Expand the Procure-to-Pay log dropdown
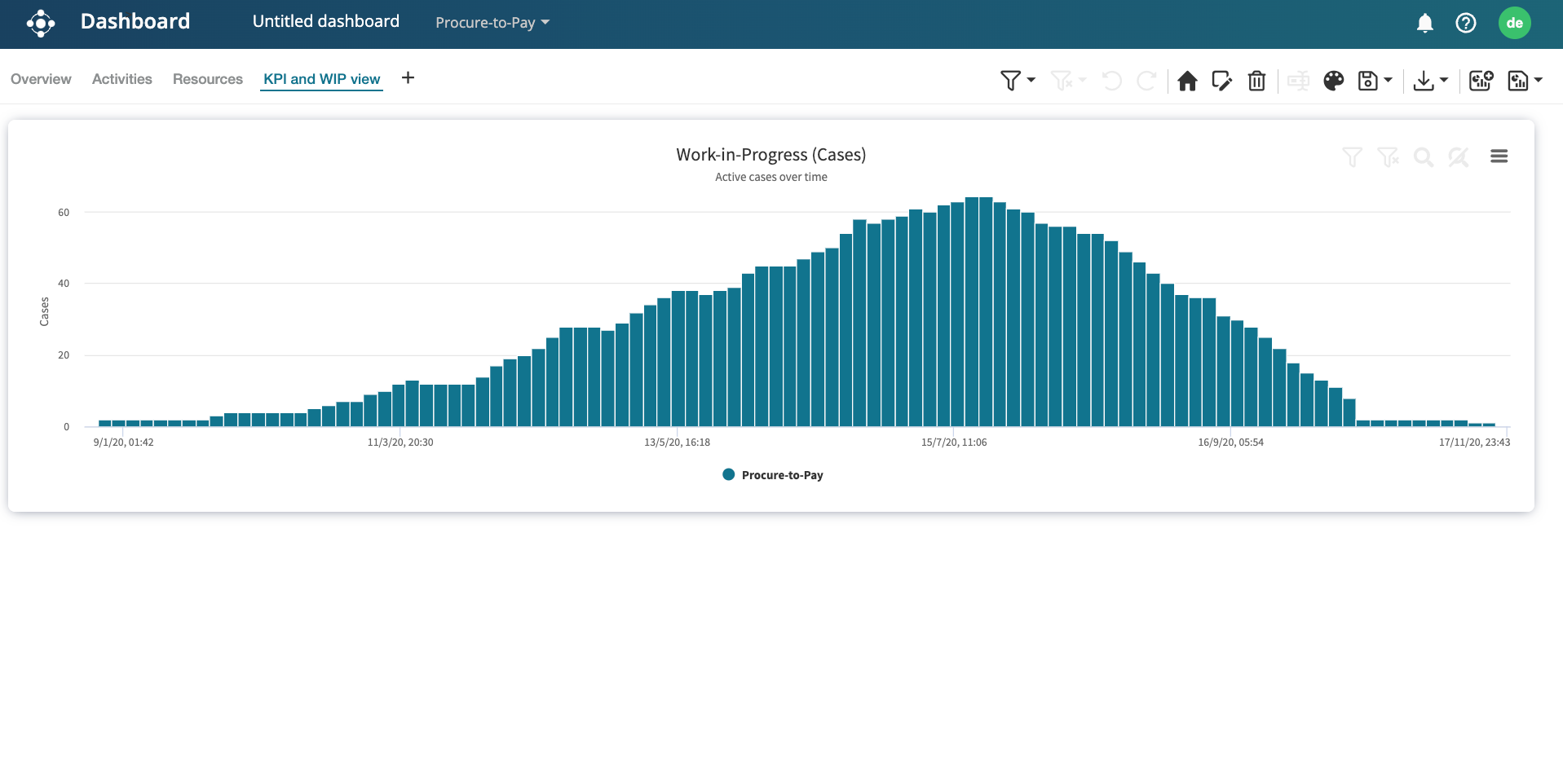Viewport: 1563px width, 784px height. [492, 23]
